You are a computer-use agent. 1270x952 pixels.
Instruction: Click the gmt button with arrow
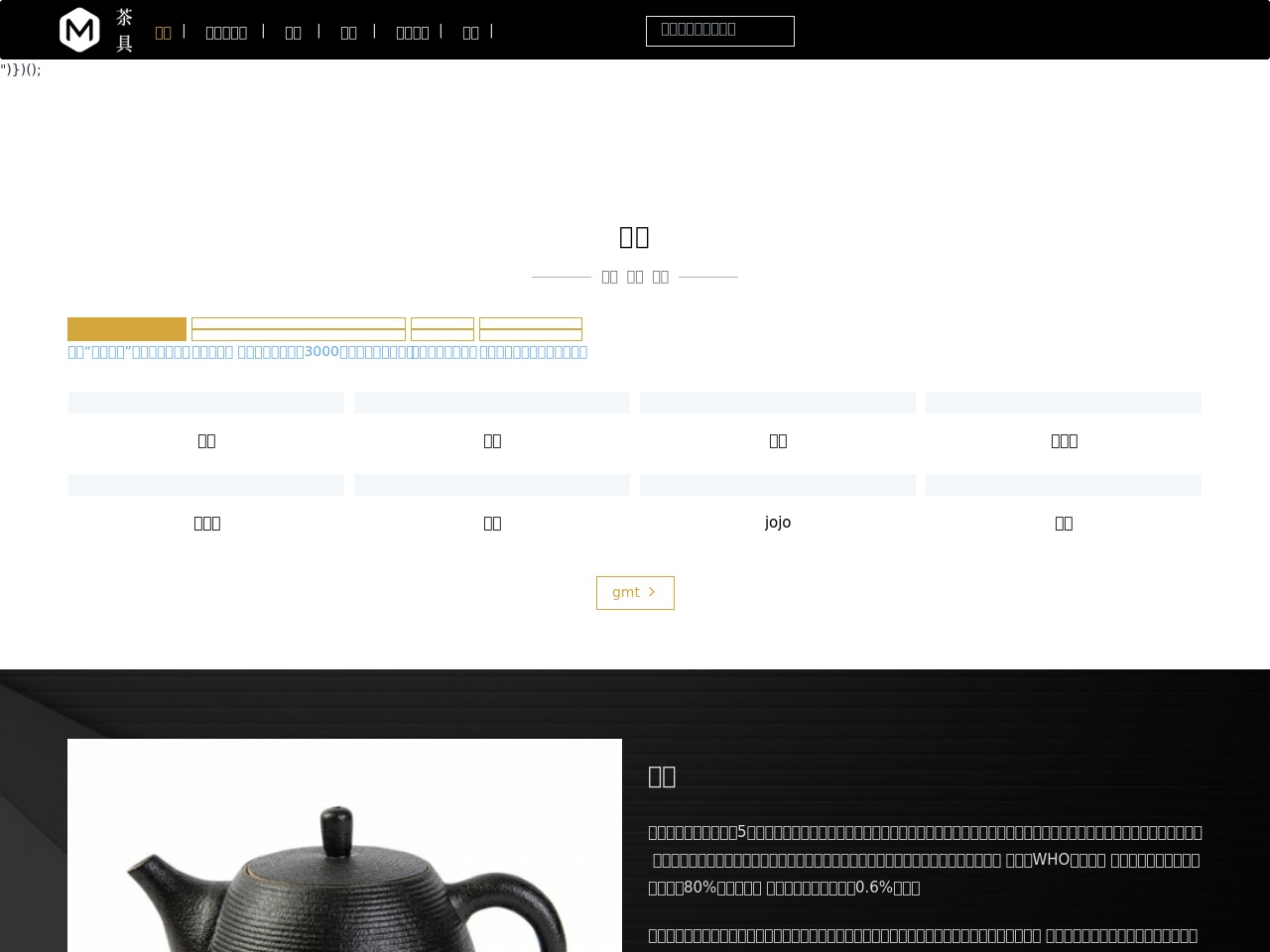point(635,593)
